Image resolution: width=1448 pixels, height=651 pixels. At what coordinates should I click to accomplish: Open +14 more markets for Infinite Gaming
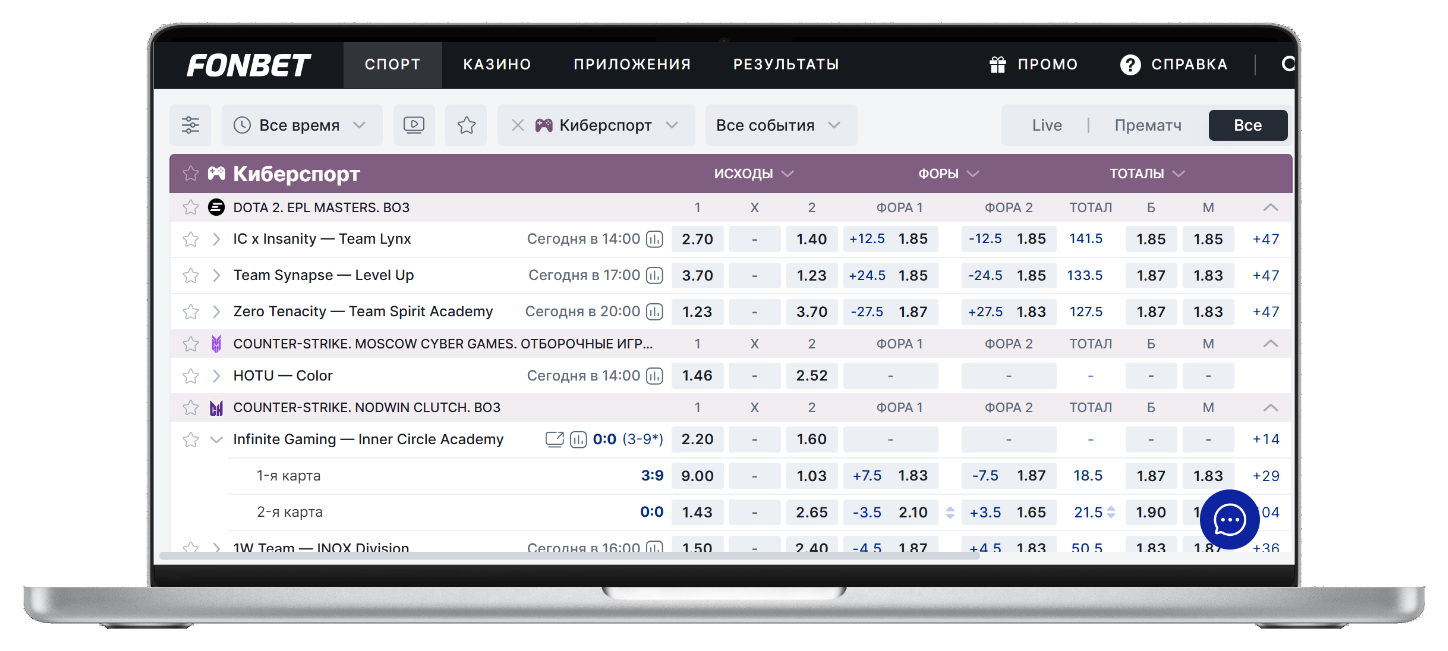pyautogui.click(x=1266, y=439)
